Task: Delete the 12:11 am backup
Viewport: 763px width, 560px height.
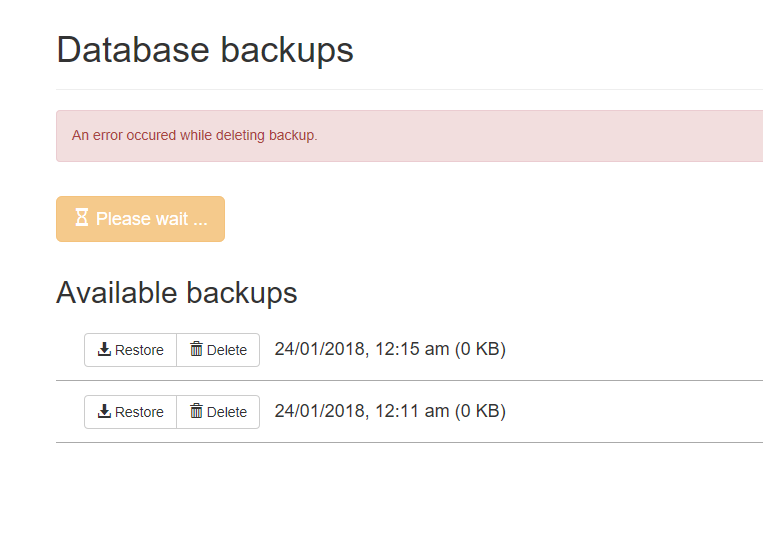Action: tap(218, 412)
